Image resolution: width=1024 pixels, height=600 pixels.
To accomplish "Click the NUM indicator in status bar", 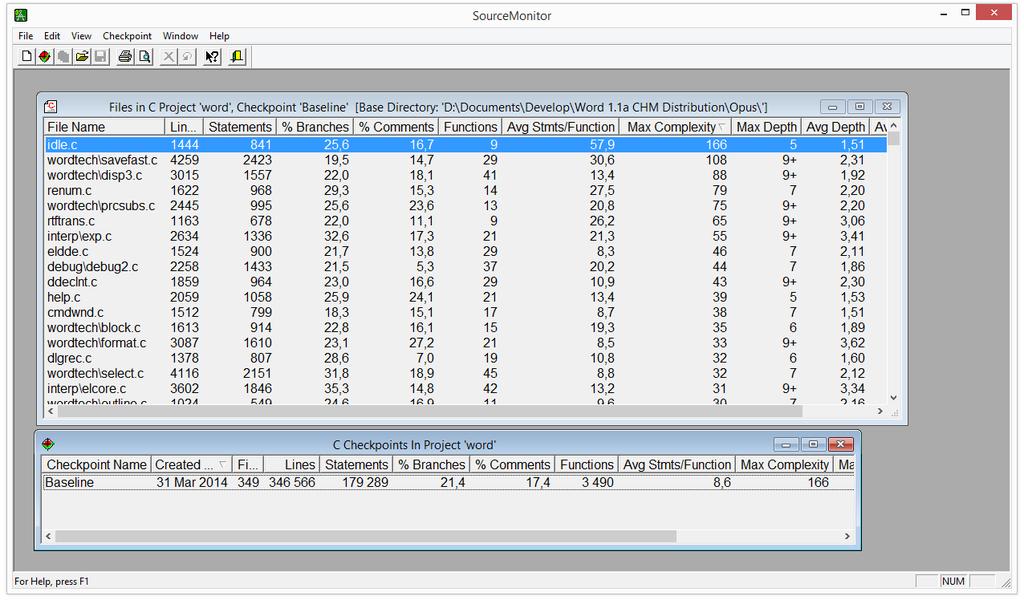I will 953,581.
